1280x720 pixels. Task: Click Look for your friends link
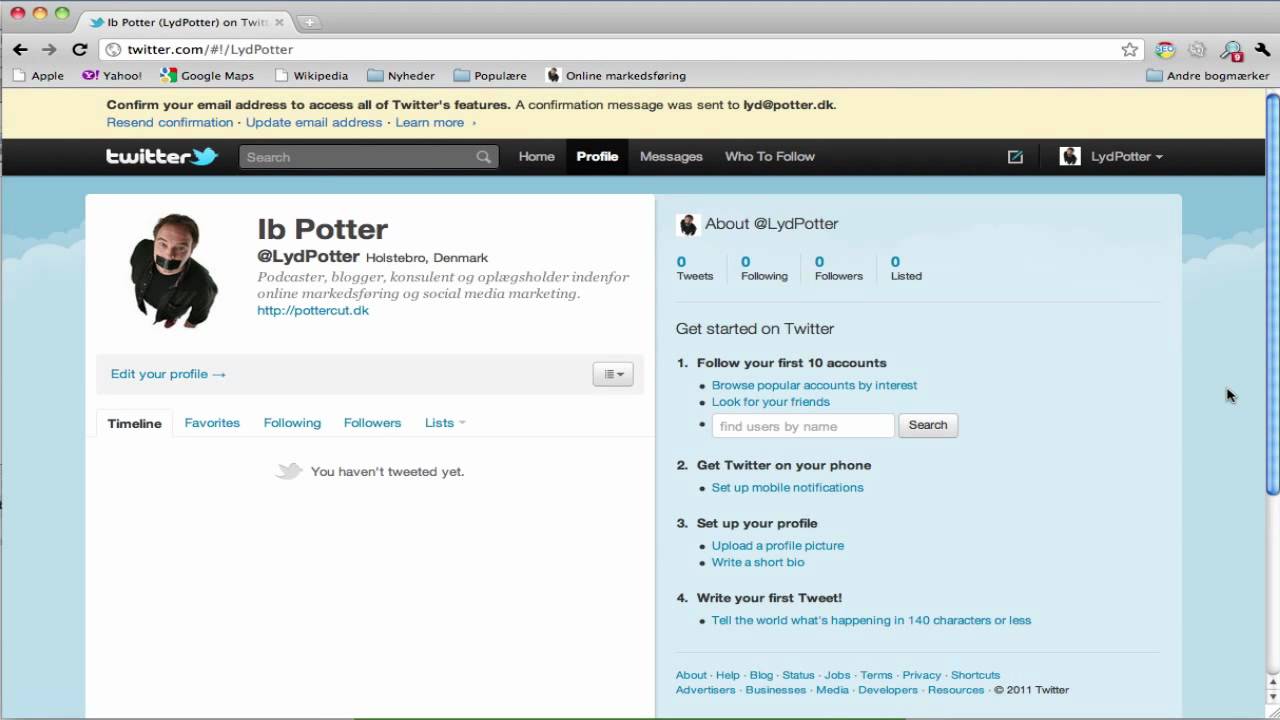tap(771, 402)
